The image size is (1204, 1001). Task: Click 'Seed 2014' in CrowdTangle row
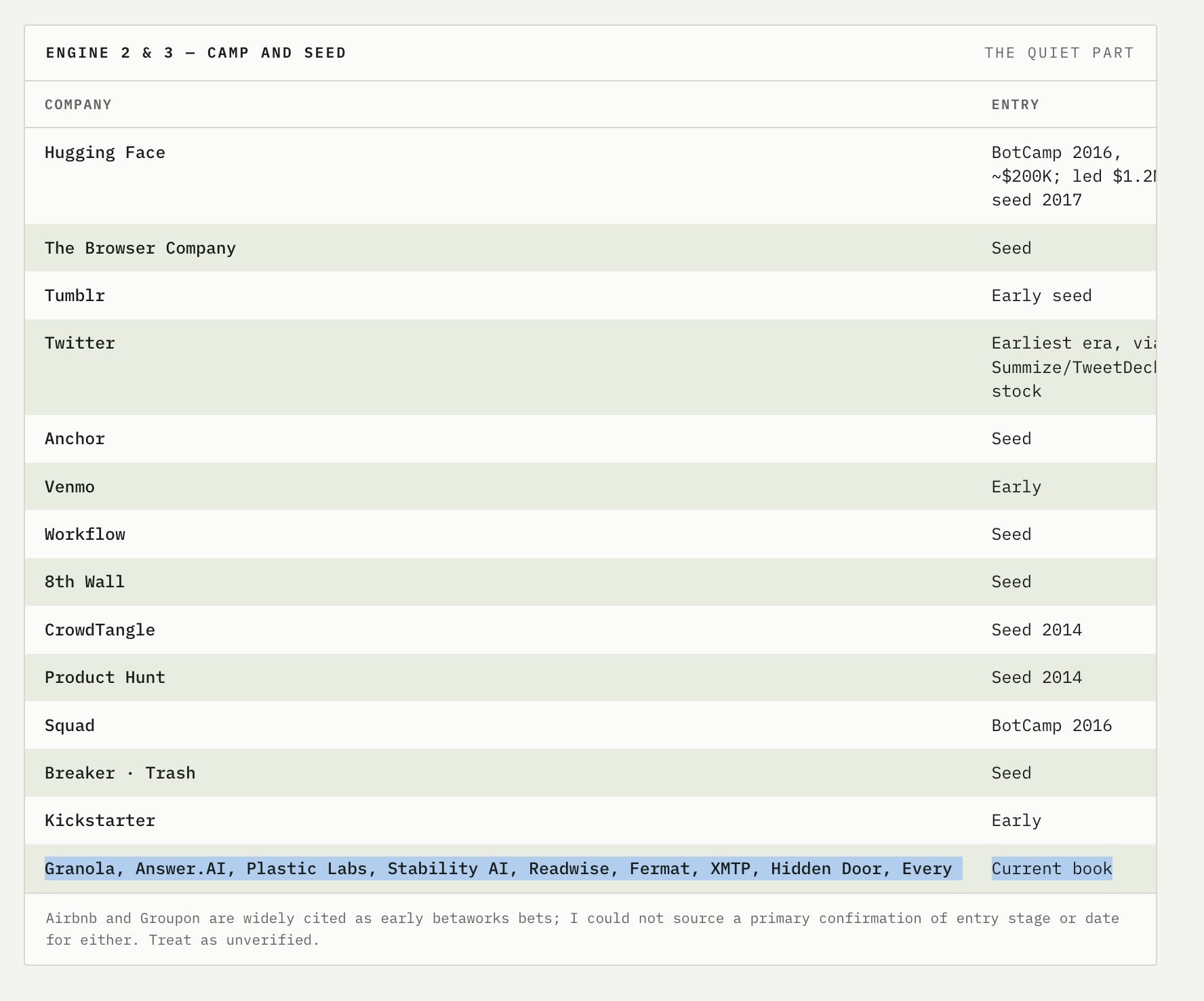coord(1037,630)
